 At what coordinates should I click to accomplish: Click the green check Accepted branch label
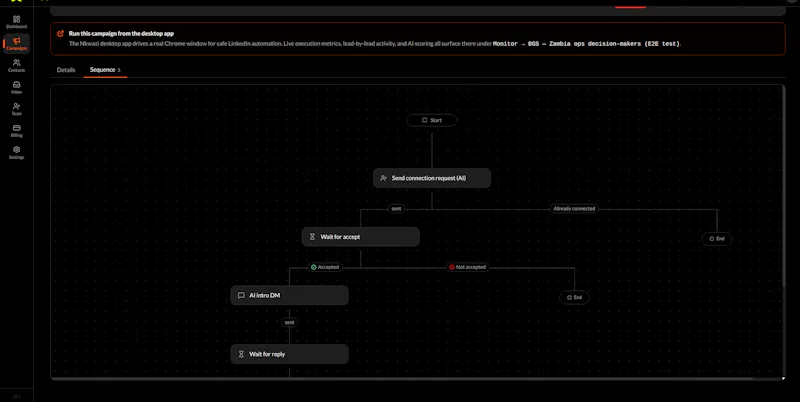pyautogui.click(x=324, y=267)
